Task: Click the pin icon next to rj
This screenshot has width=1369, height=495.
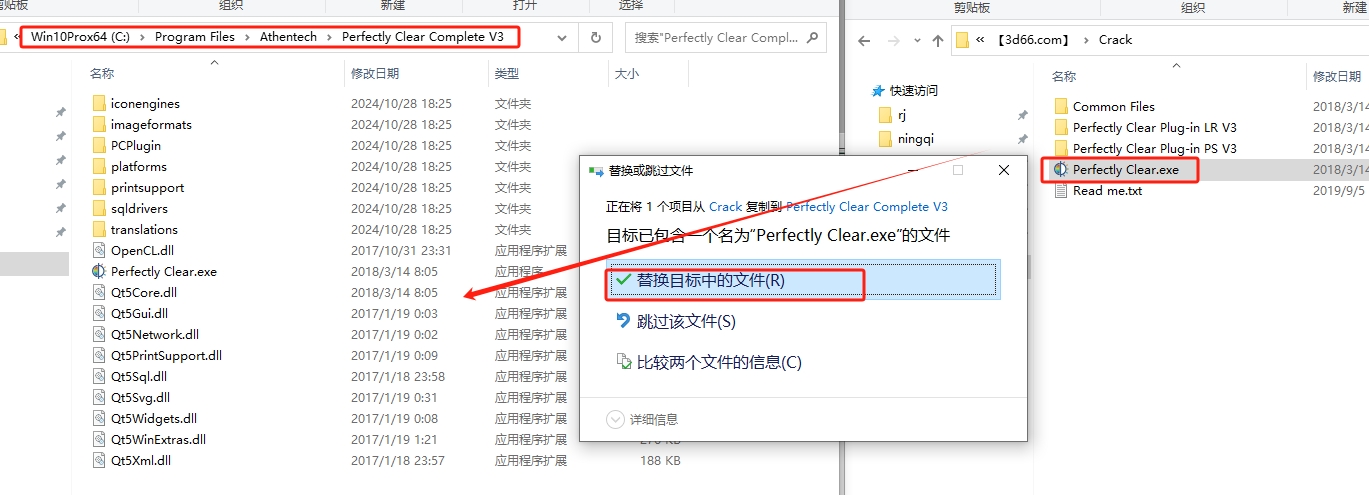Action: (x=1022, y=116)
